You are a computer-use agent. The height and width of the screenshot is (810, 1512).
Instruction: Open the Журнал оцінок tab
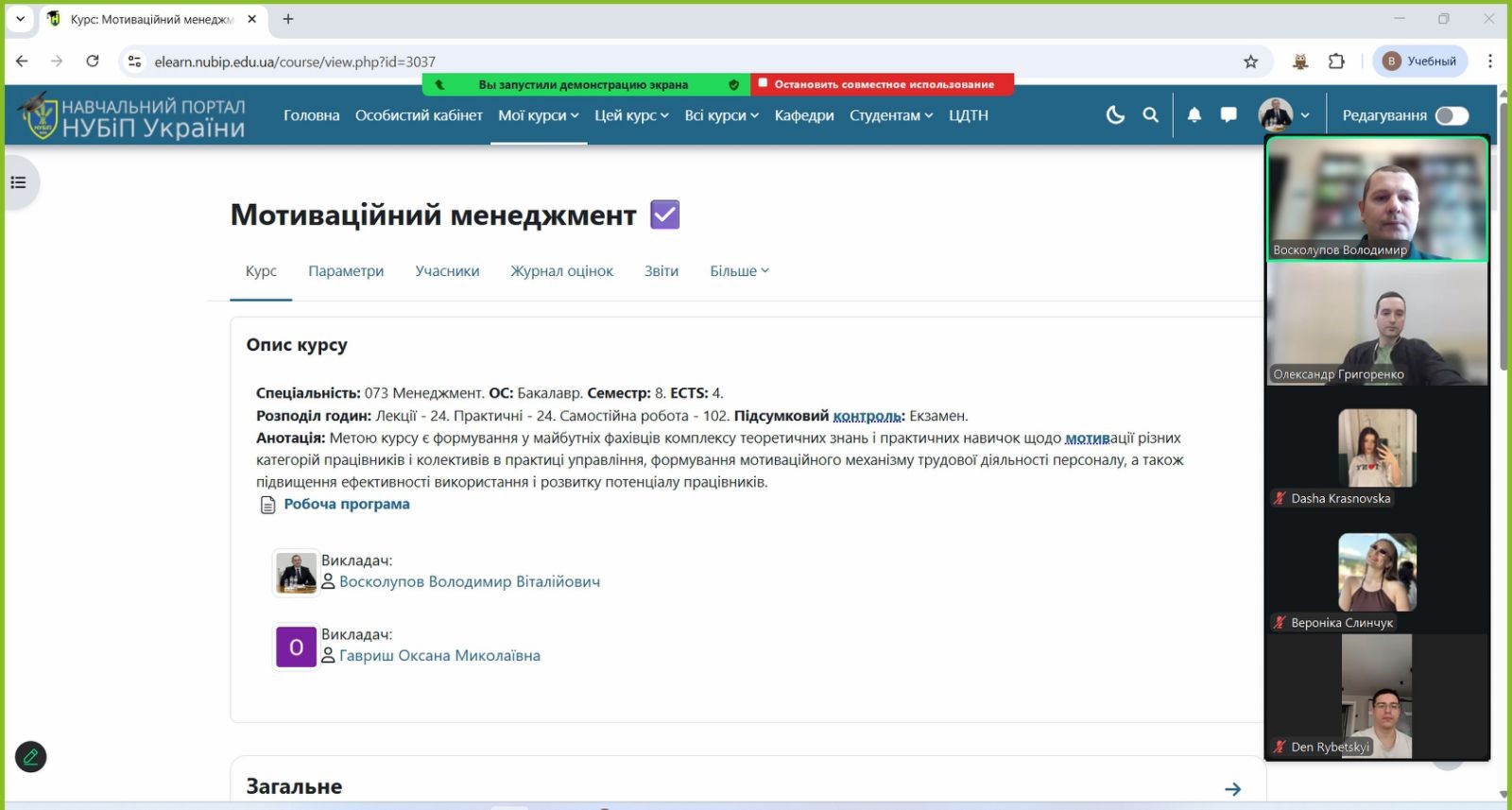562,271
